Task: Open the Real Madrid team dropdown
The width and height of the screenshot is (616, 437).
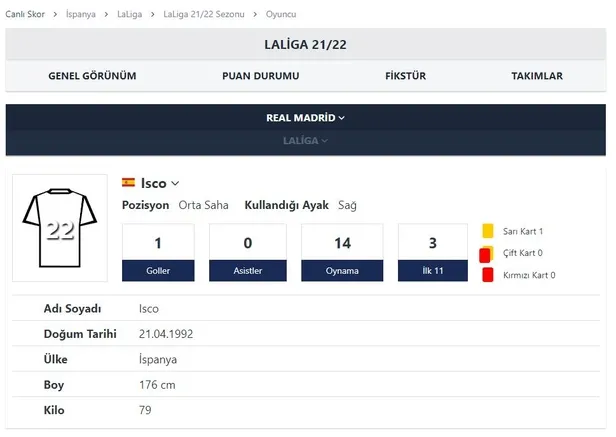Action: pos(305,118)
